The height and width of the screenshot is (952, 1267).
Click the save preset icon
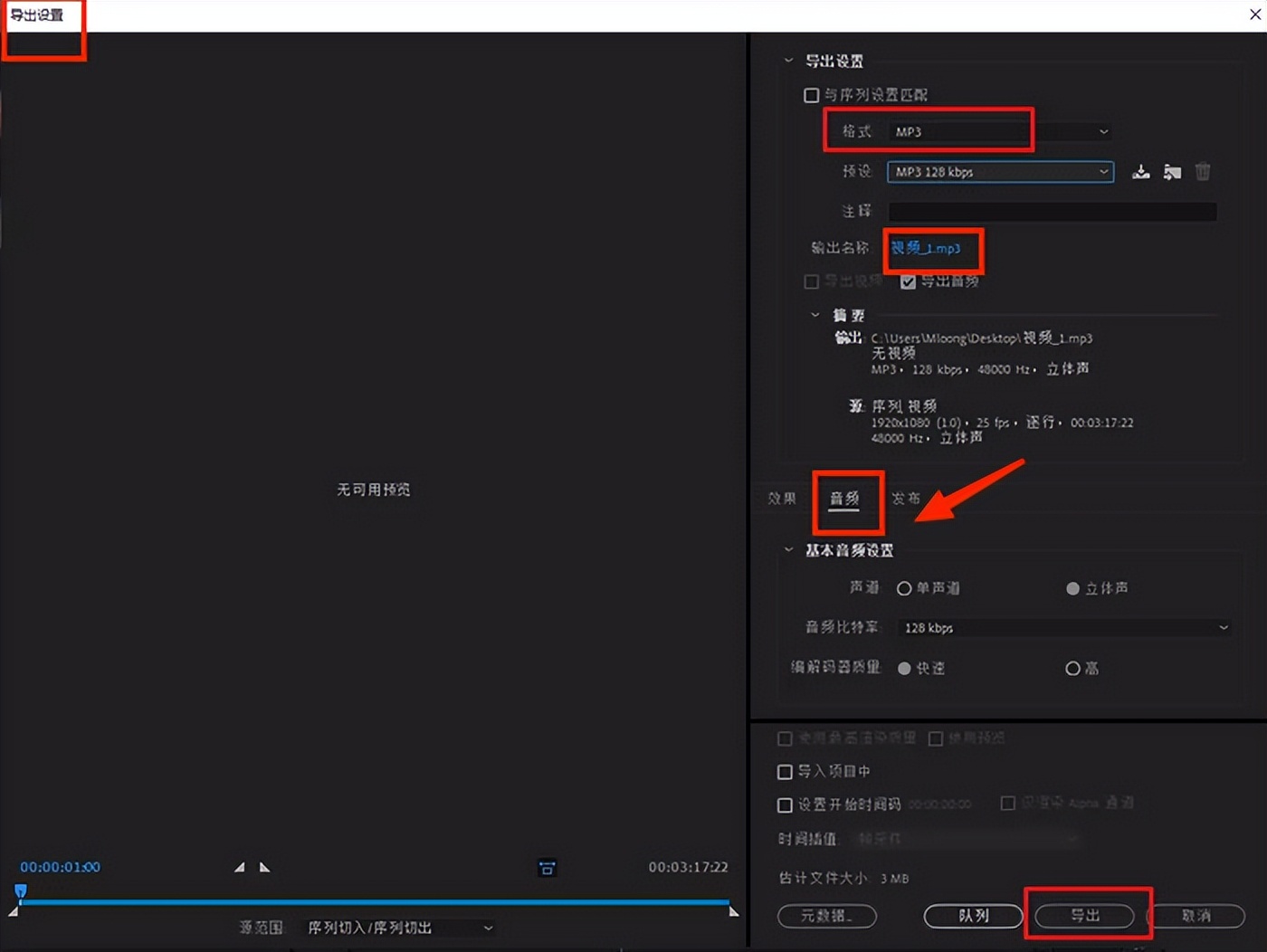click(1140, 172)
